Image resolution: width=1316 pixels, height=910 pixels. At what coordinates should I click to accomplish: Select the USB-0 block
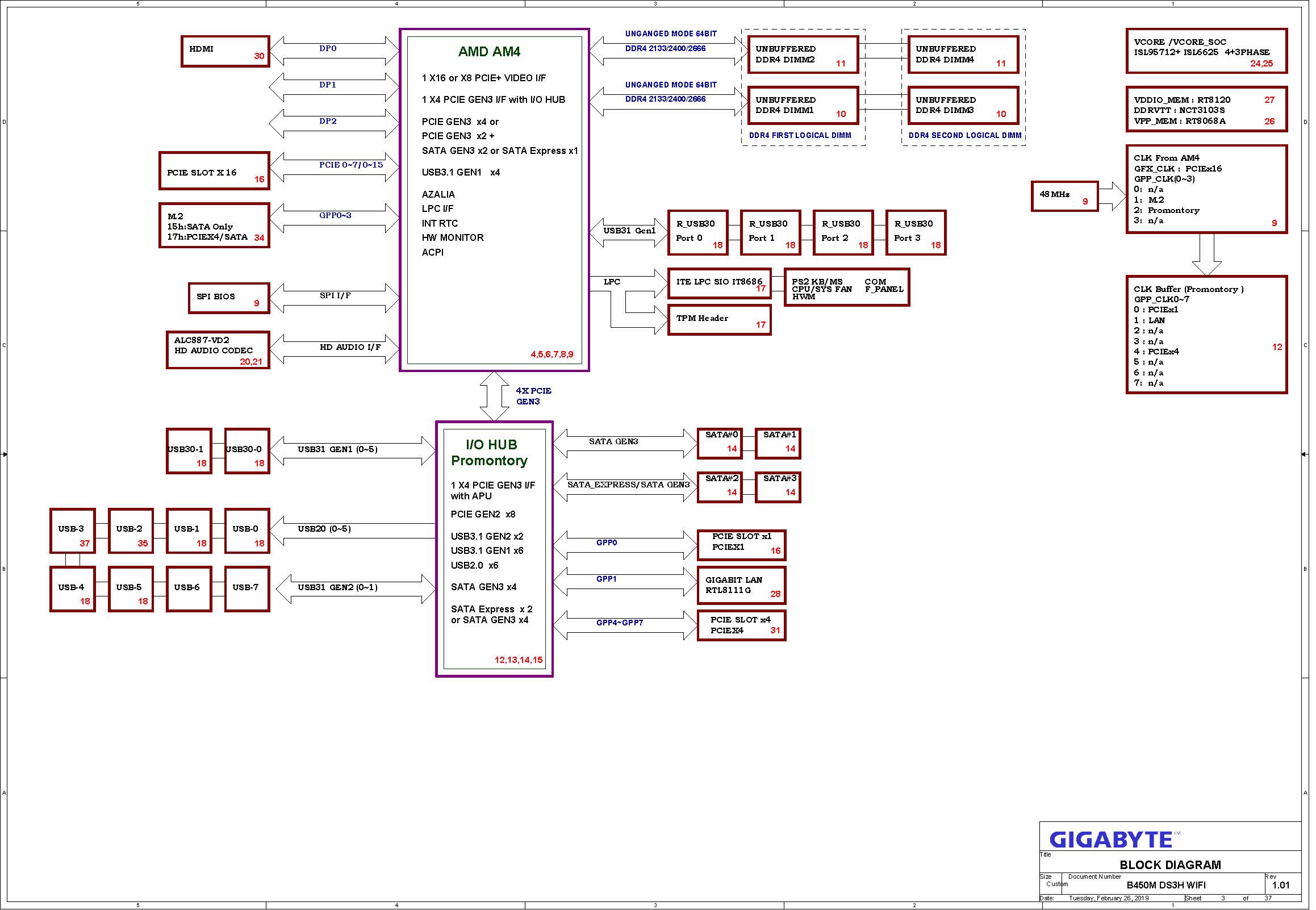tap(248, 532)
